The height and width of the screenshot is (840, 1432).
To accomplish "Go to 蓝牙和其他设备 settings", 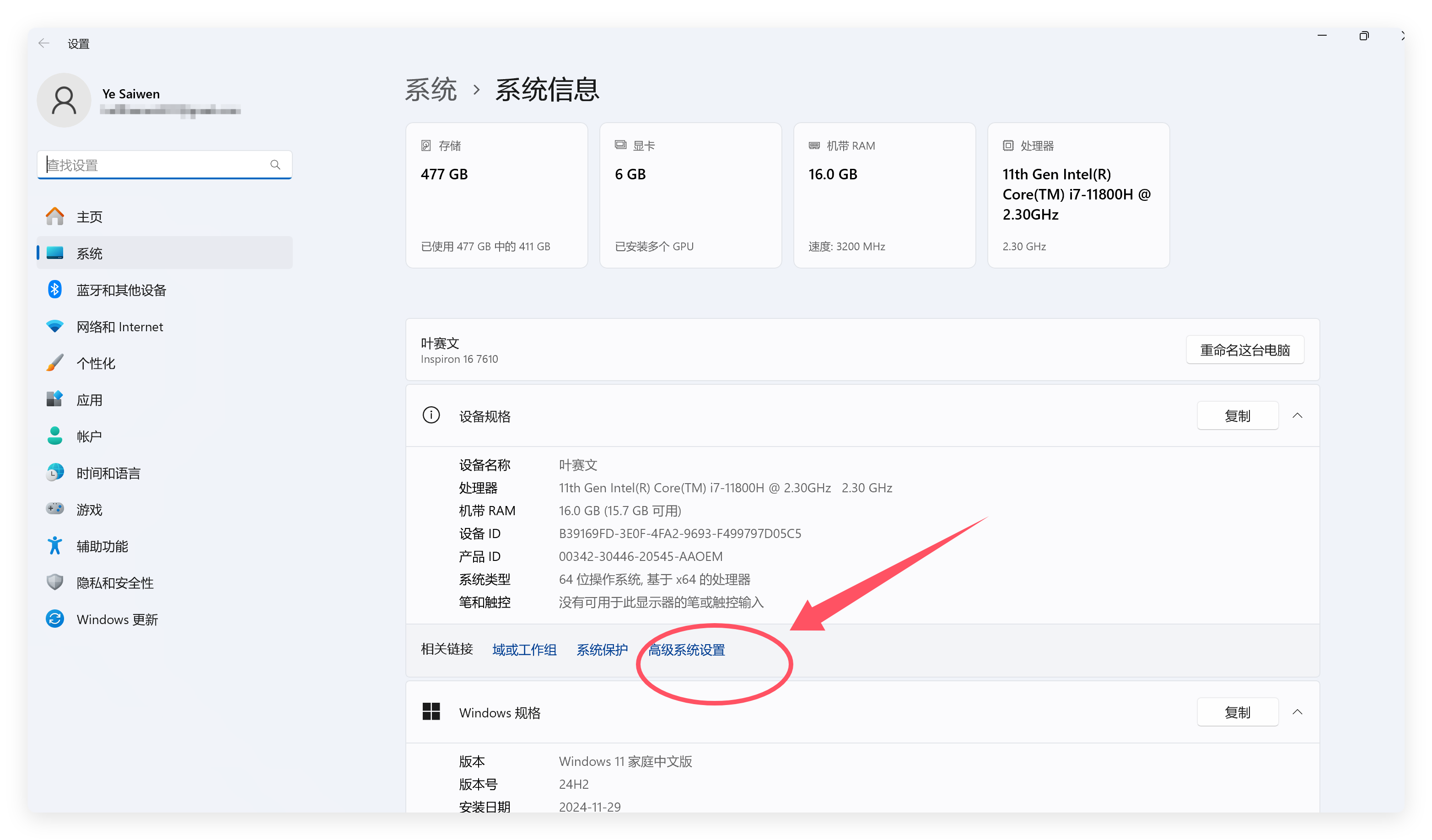I will tap(165, 290).
